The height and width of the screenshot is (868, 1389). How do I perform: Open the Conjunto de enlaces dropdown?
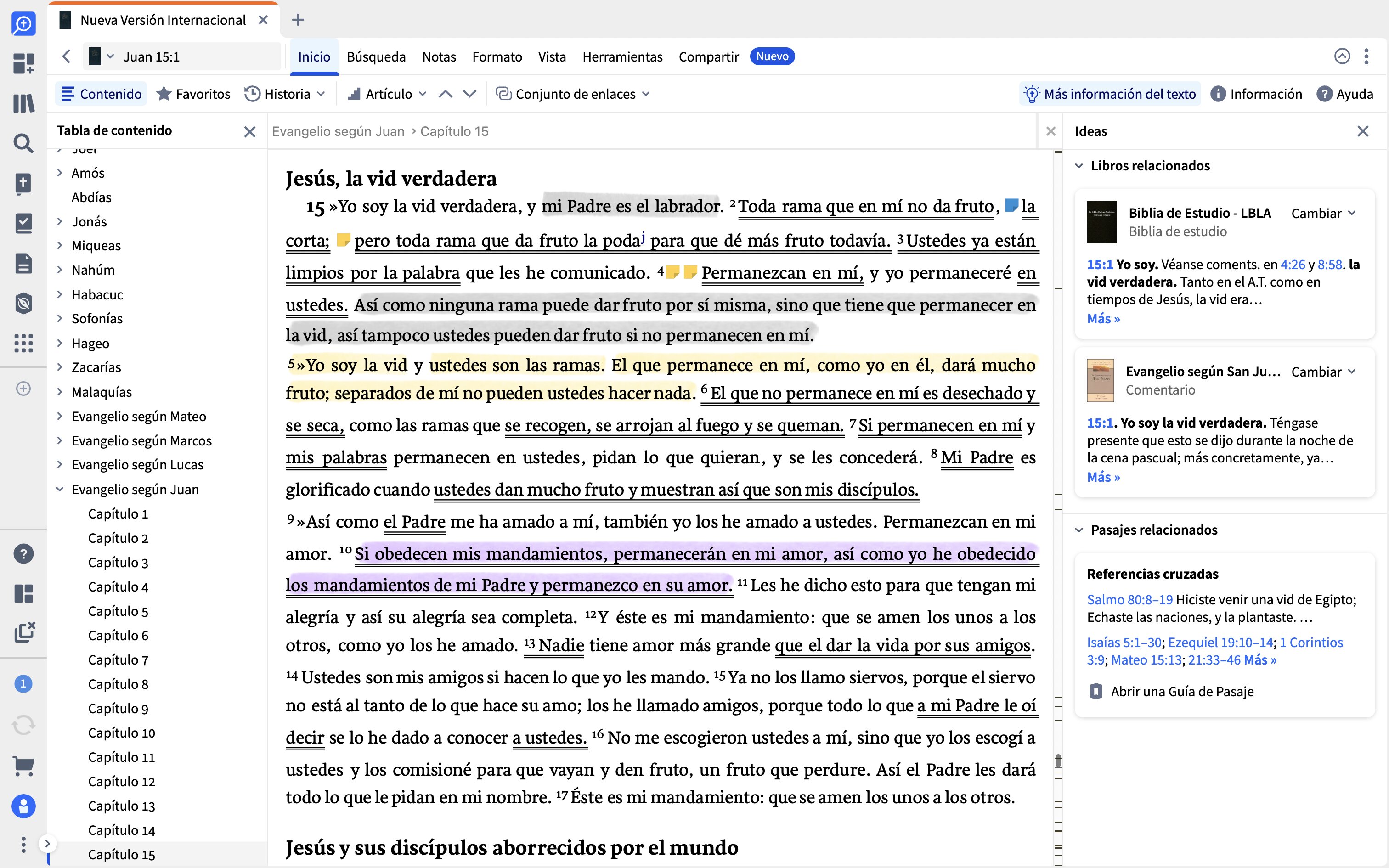pyautogui.click(x=572, y=94)
